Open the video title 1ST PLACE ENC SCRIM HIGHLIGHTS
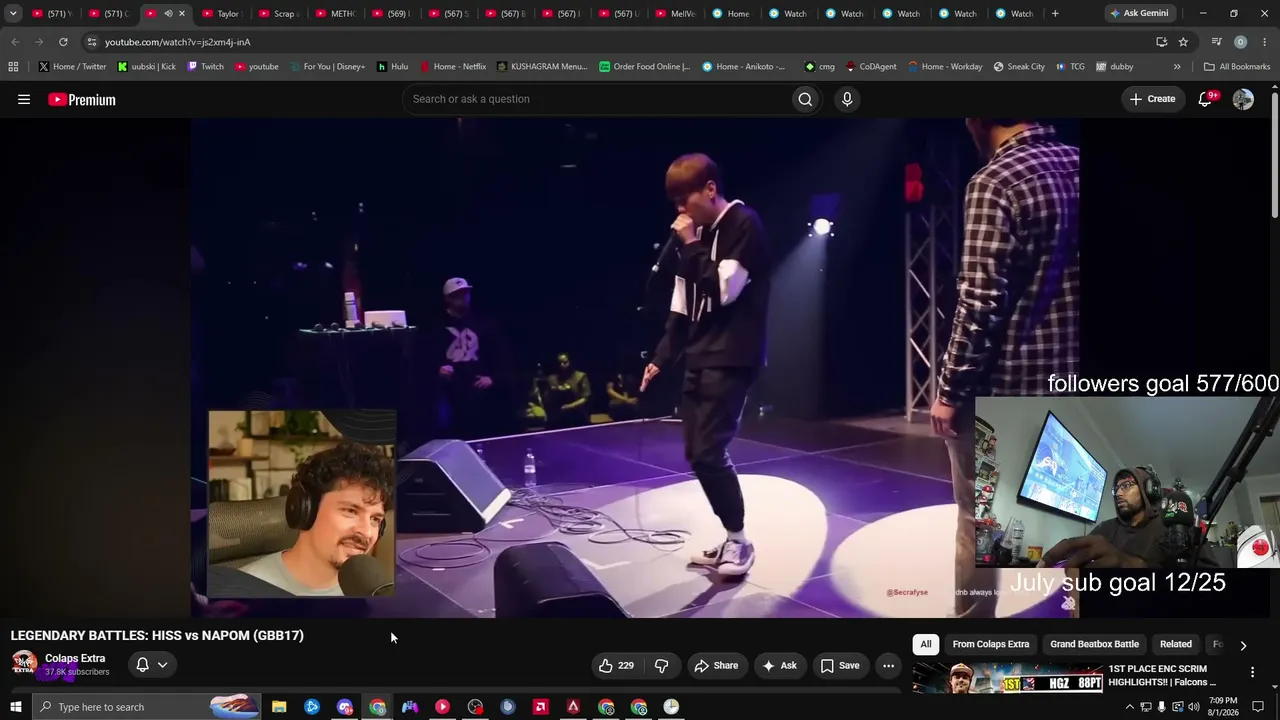The image size is (1280, 720). coord(1163,675)
